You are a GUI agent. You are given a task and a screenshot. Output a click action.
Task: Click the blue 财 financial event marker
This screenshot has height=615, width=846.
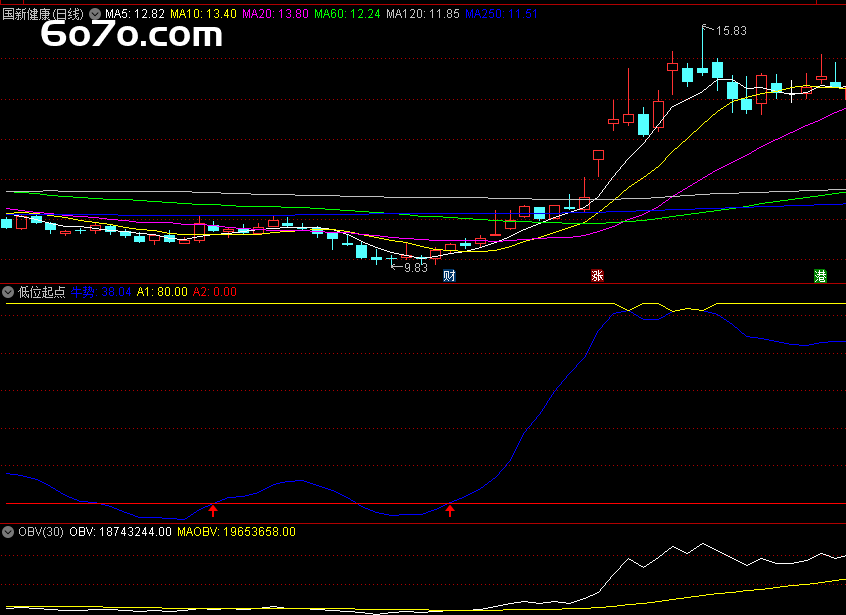click(x=449, y=276)
